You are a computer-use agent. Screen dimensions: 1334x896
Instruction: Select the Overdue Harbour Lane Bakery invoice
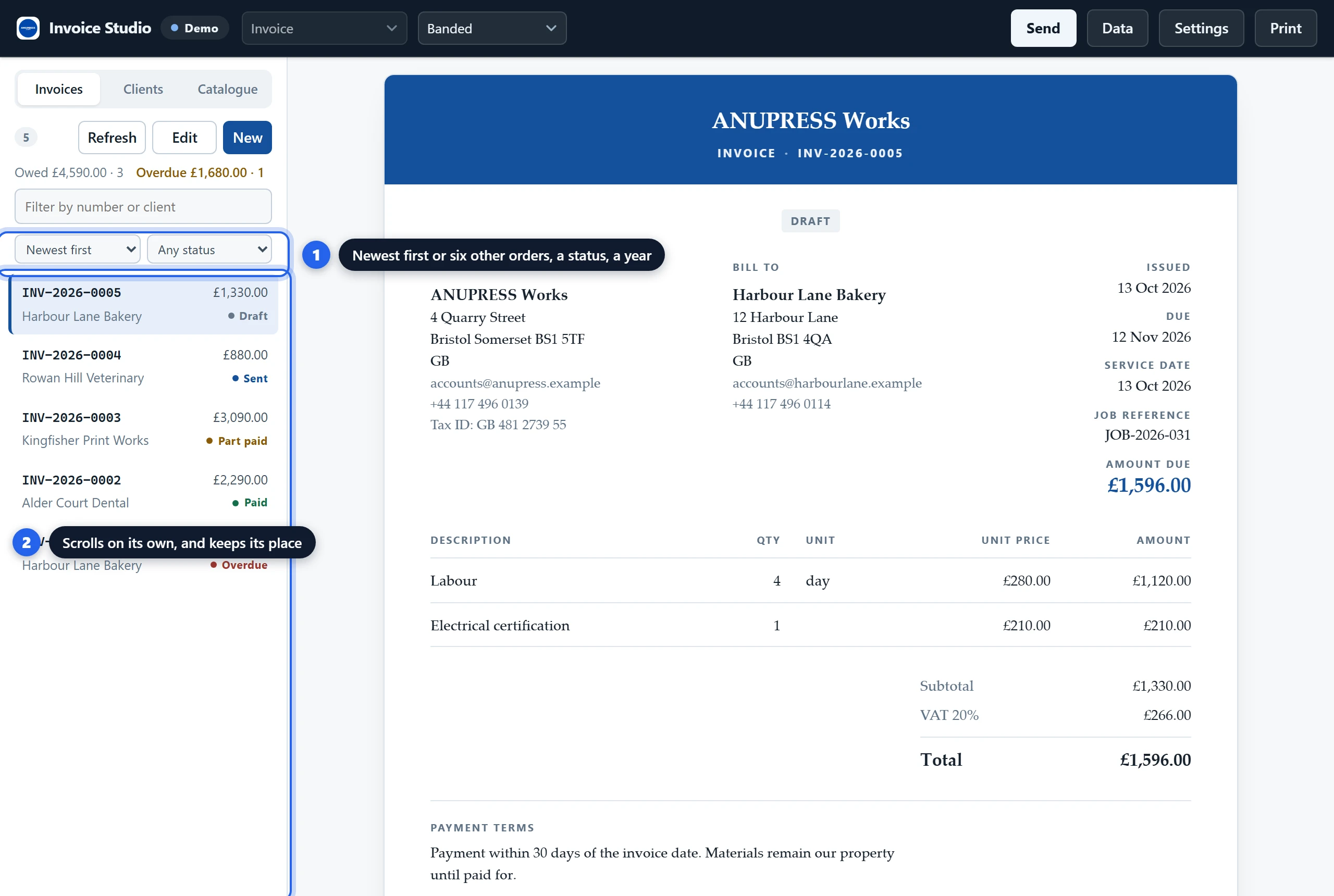tap(143, 554)
